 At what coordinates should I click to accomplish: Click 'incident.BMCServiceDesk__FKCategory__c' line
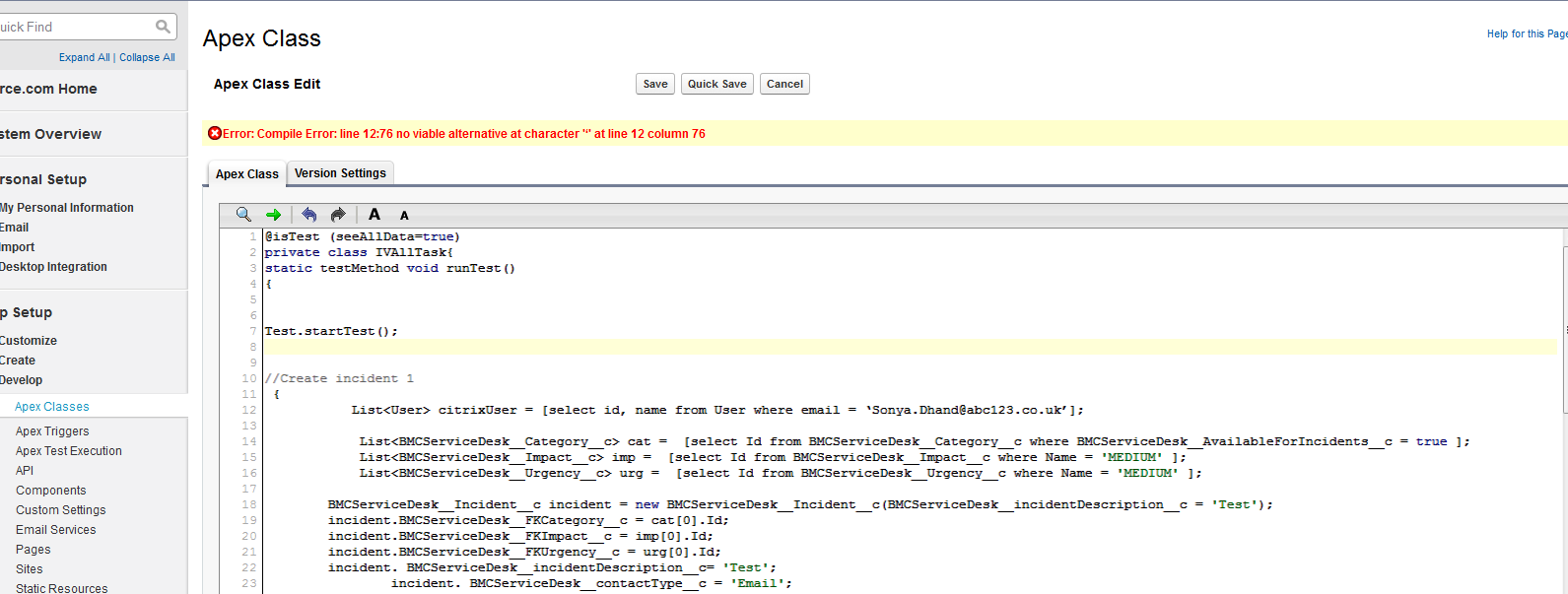(528, 520)
